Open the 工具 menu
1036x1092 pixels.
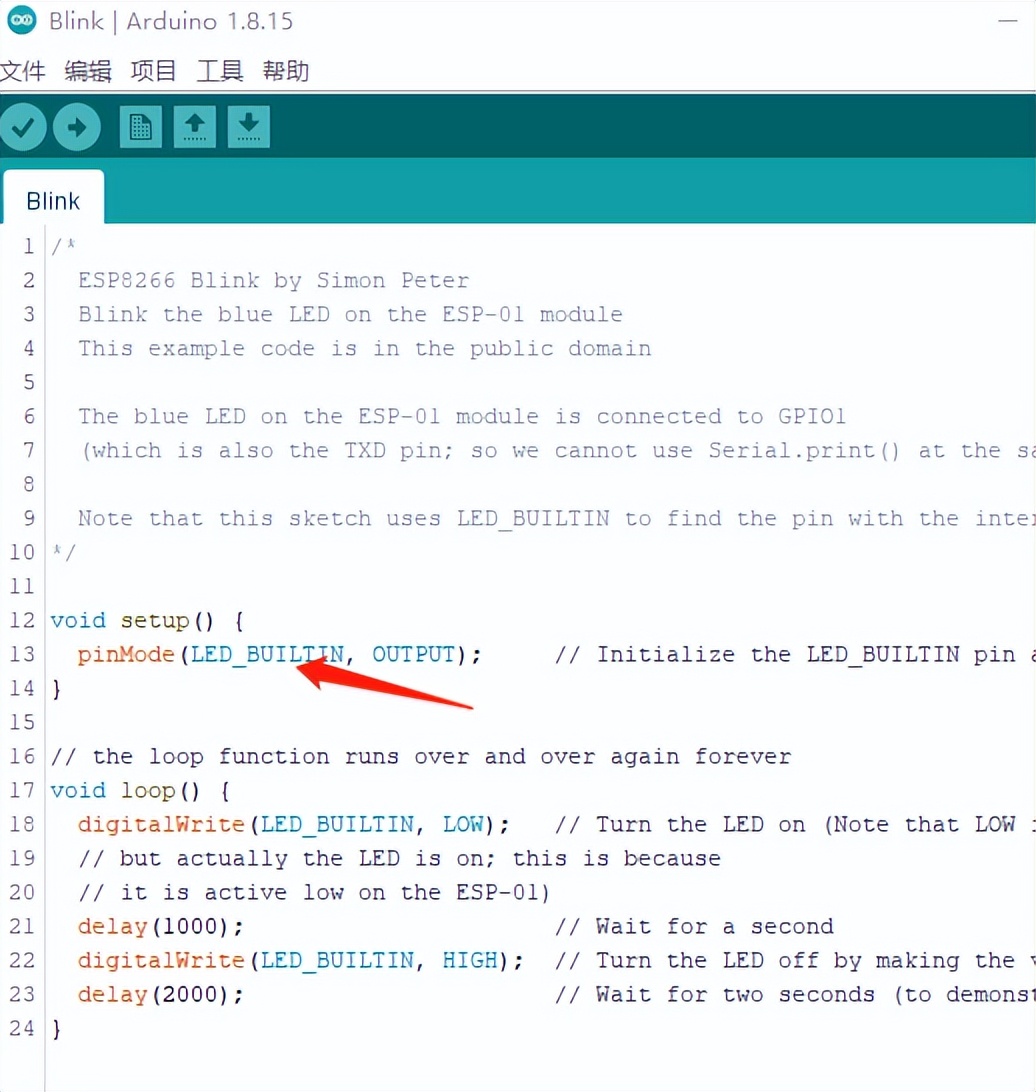(x=218, y=71)
